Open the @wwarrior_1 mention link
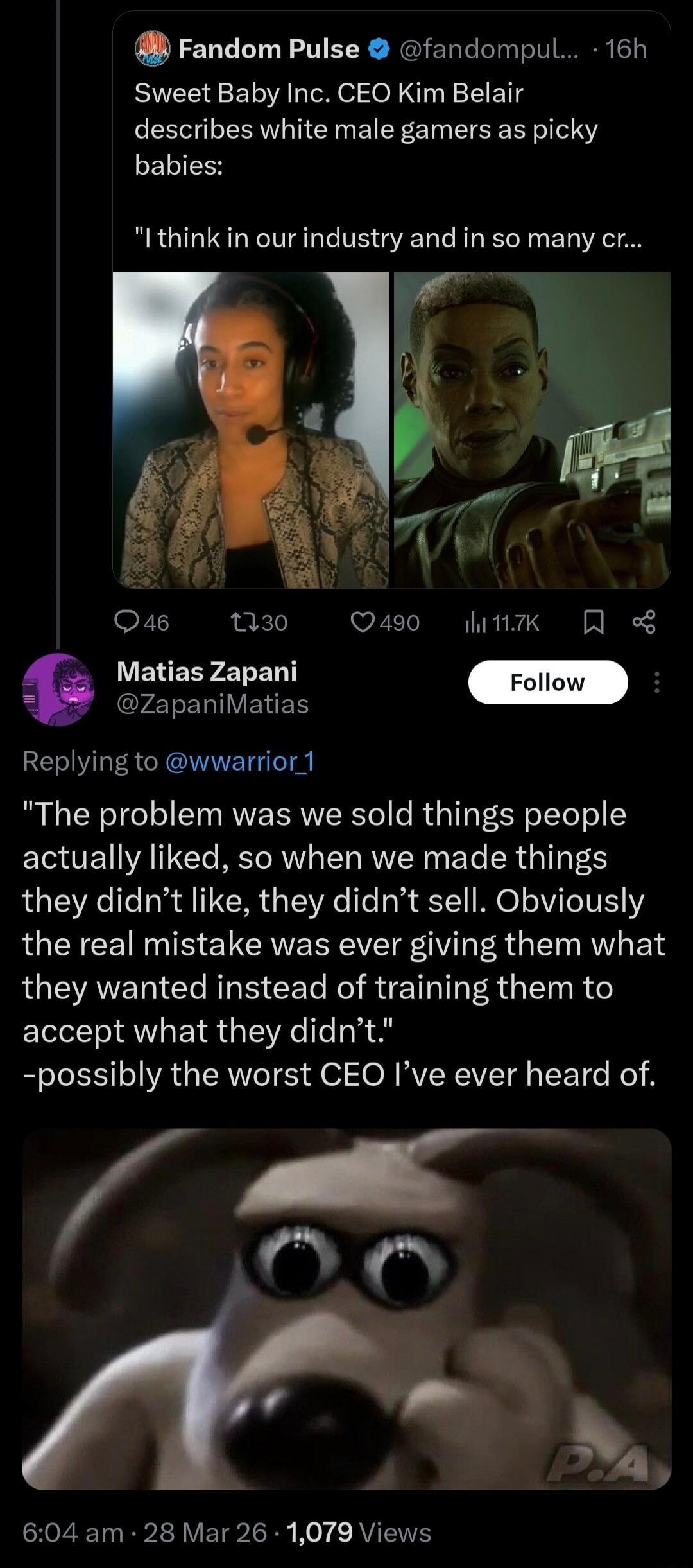Image resolution: width=693 pixels, height=1568 pixels. (239, 761)
